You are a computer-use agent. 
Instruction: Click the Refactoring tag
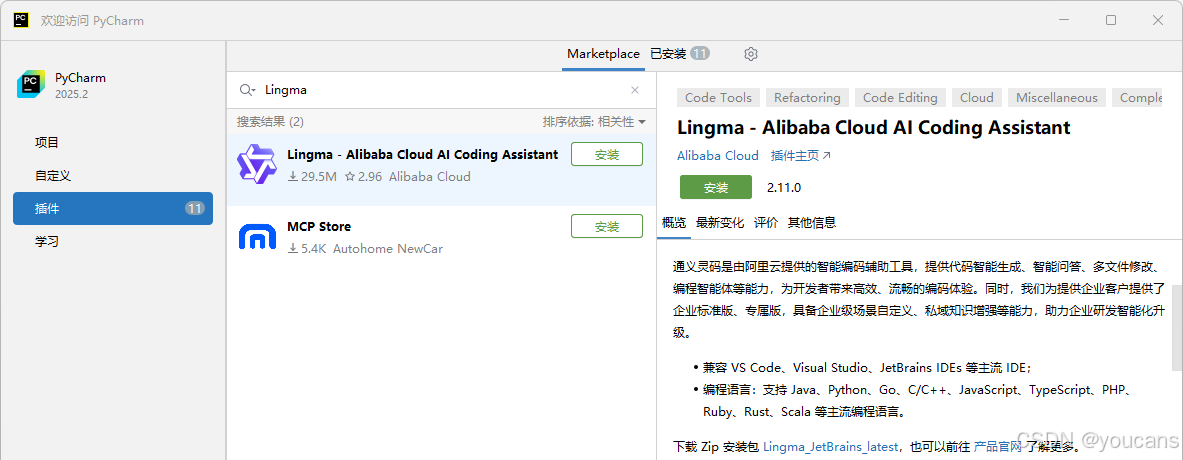pos(807,97)
